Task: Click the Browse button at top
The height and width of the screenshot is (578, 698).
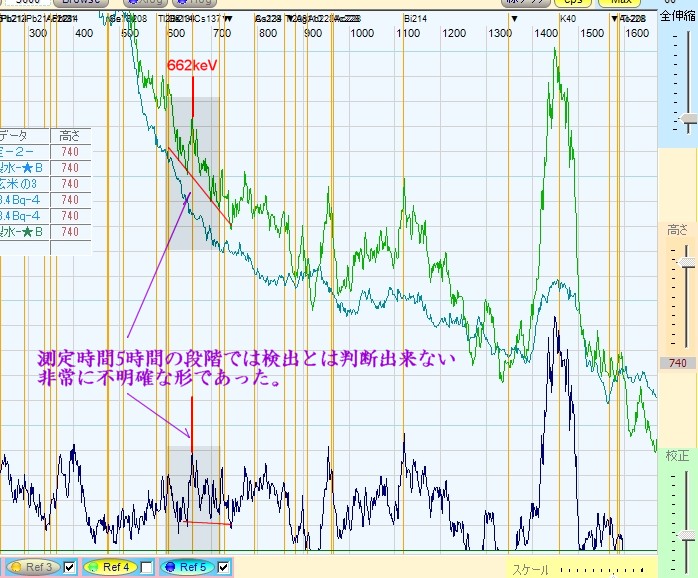Action: point(81,2)
